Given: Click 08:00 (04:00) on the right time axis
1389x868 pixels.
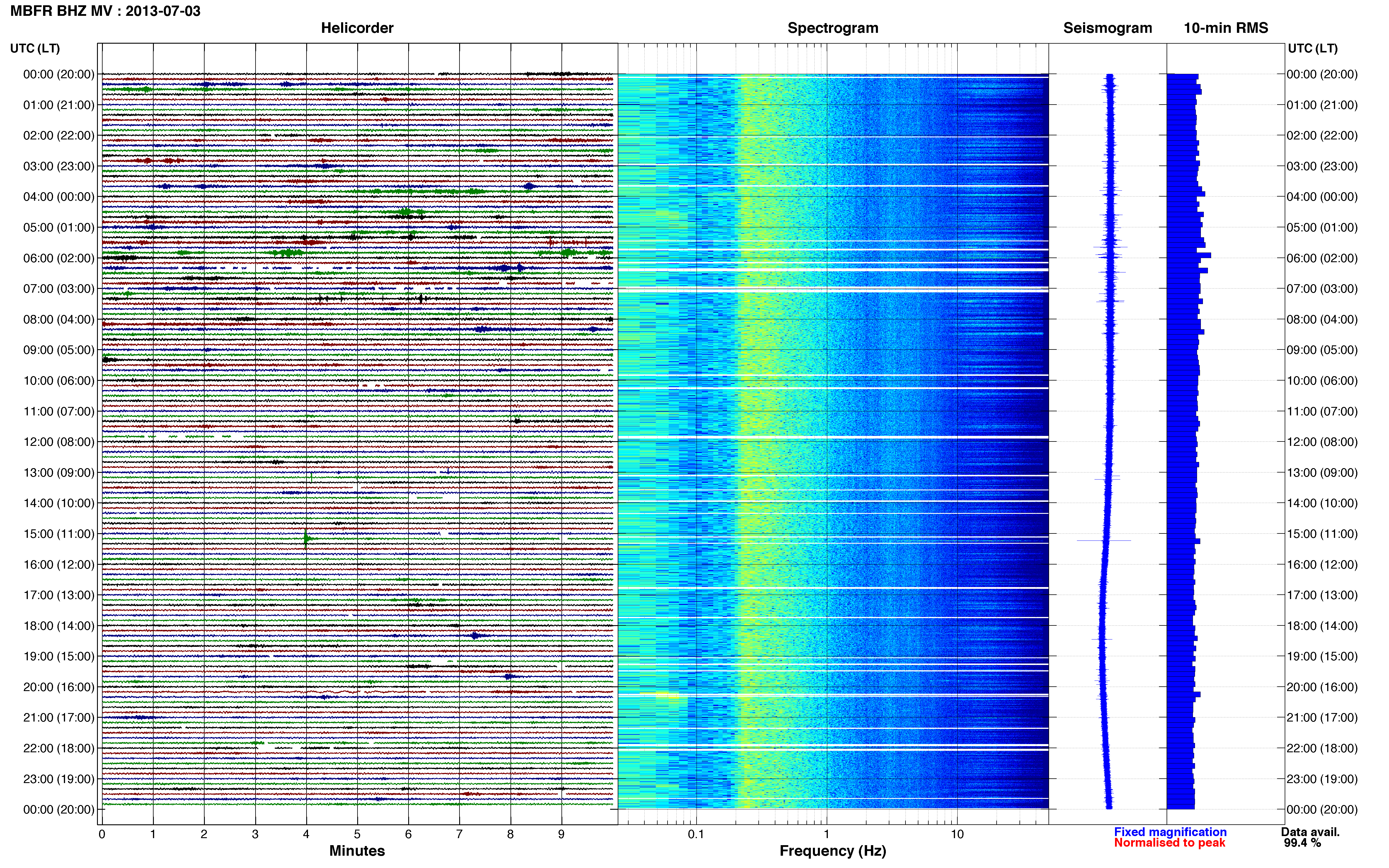Looking at the screenshot, I should 1322,319.
